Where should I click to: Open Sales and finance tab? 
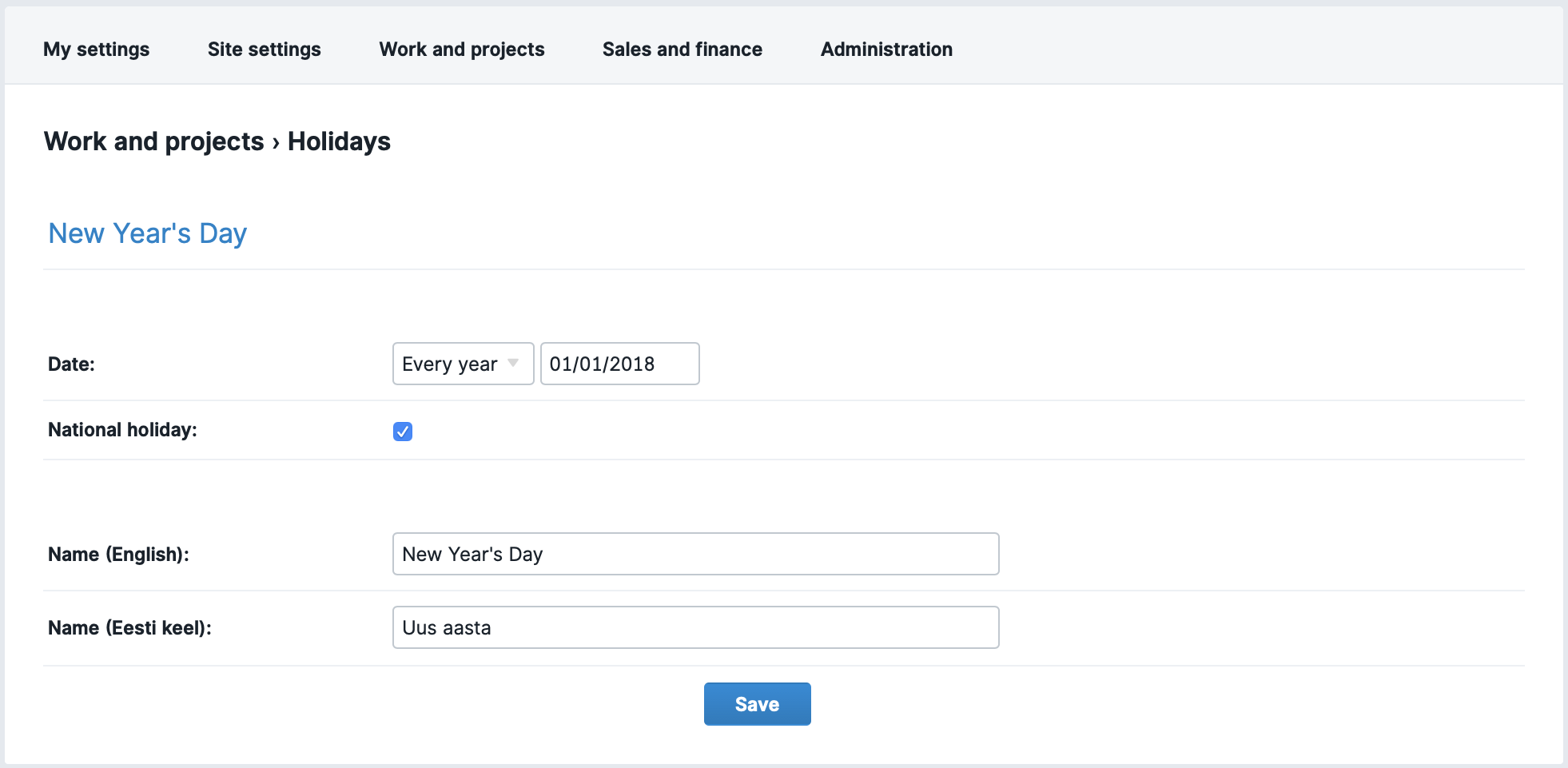tap(683, 50)
